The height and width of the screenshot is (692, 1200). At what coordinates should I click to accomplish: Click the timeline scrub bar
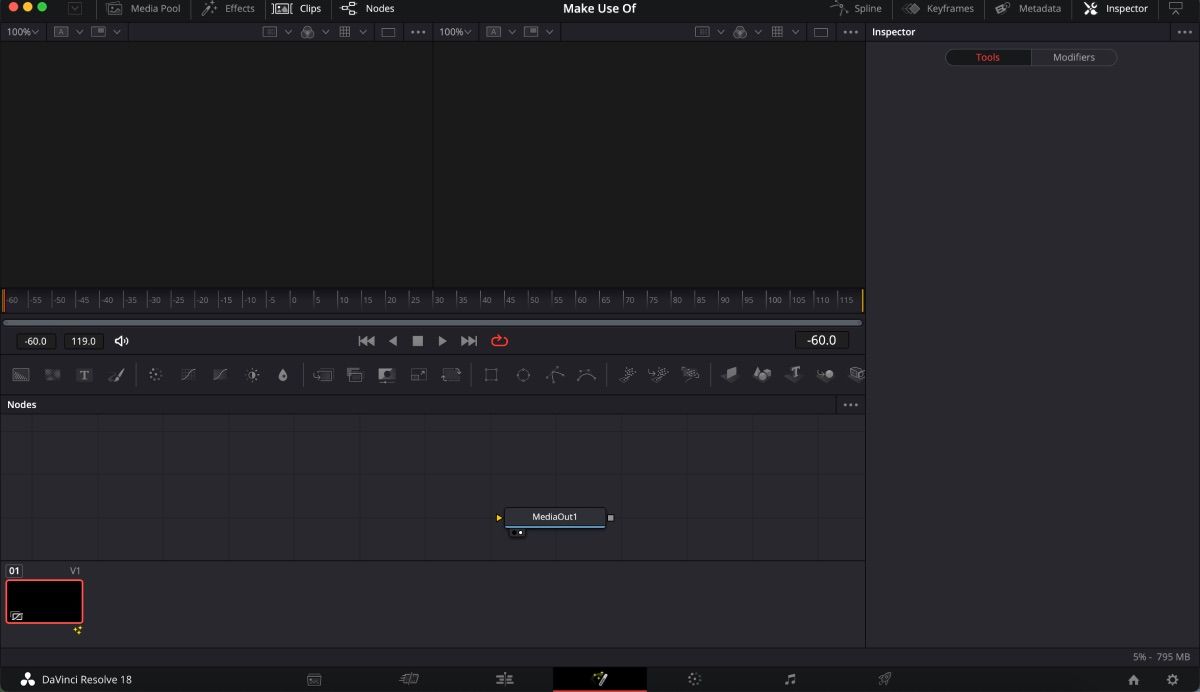[x=432, y=322]
